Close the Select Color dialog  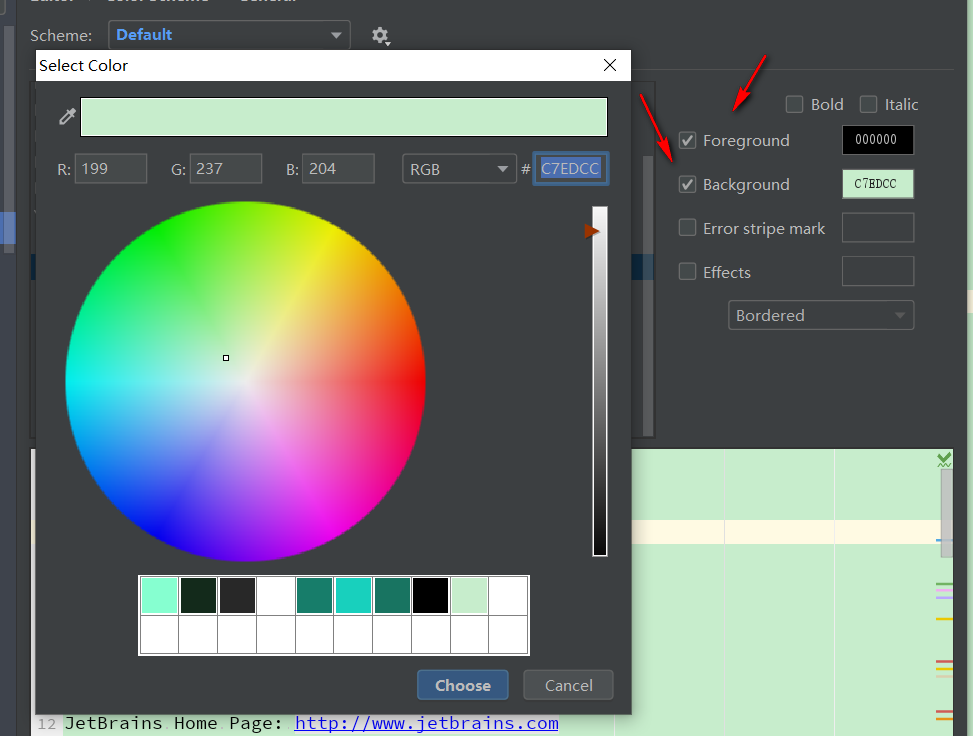click(x=610, y=65)
